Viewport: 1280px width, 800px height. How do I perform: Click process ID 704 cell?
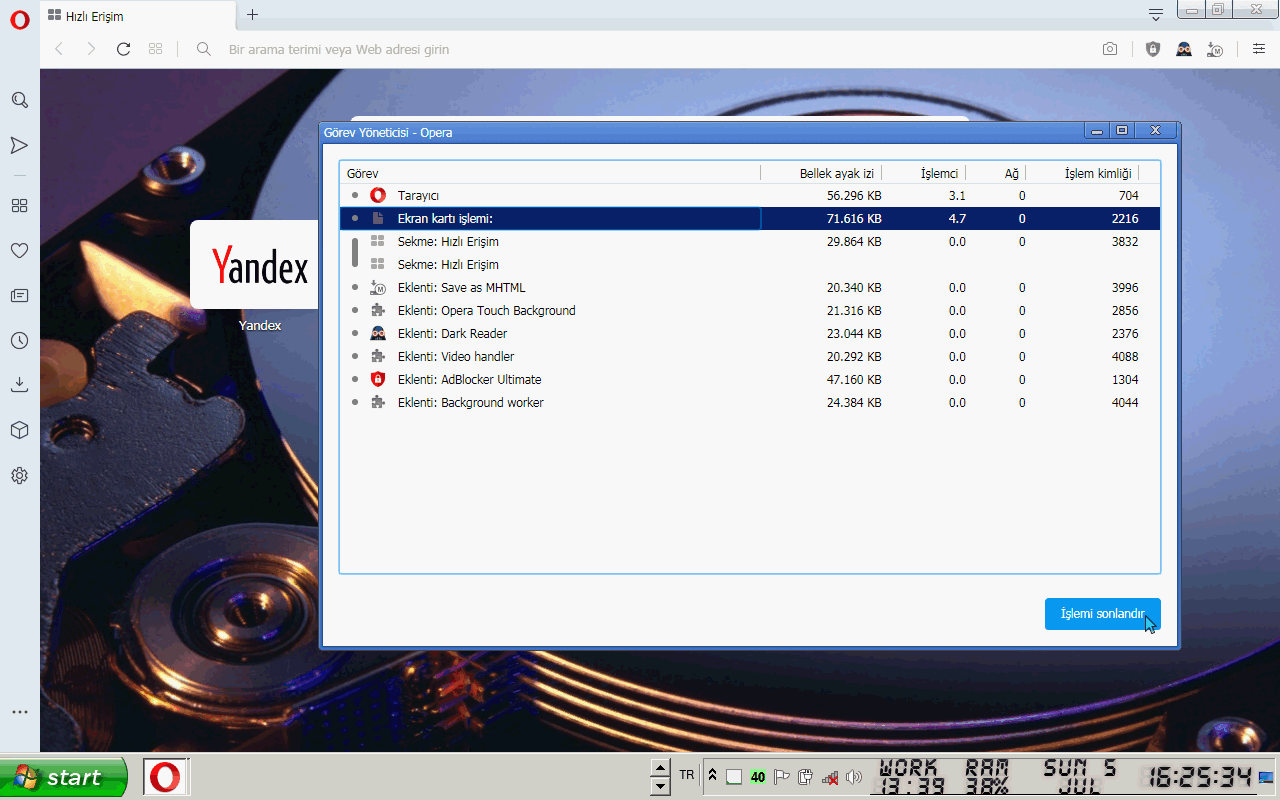click(x=1129, y=196)
